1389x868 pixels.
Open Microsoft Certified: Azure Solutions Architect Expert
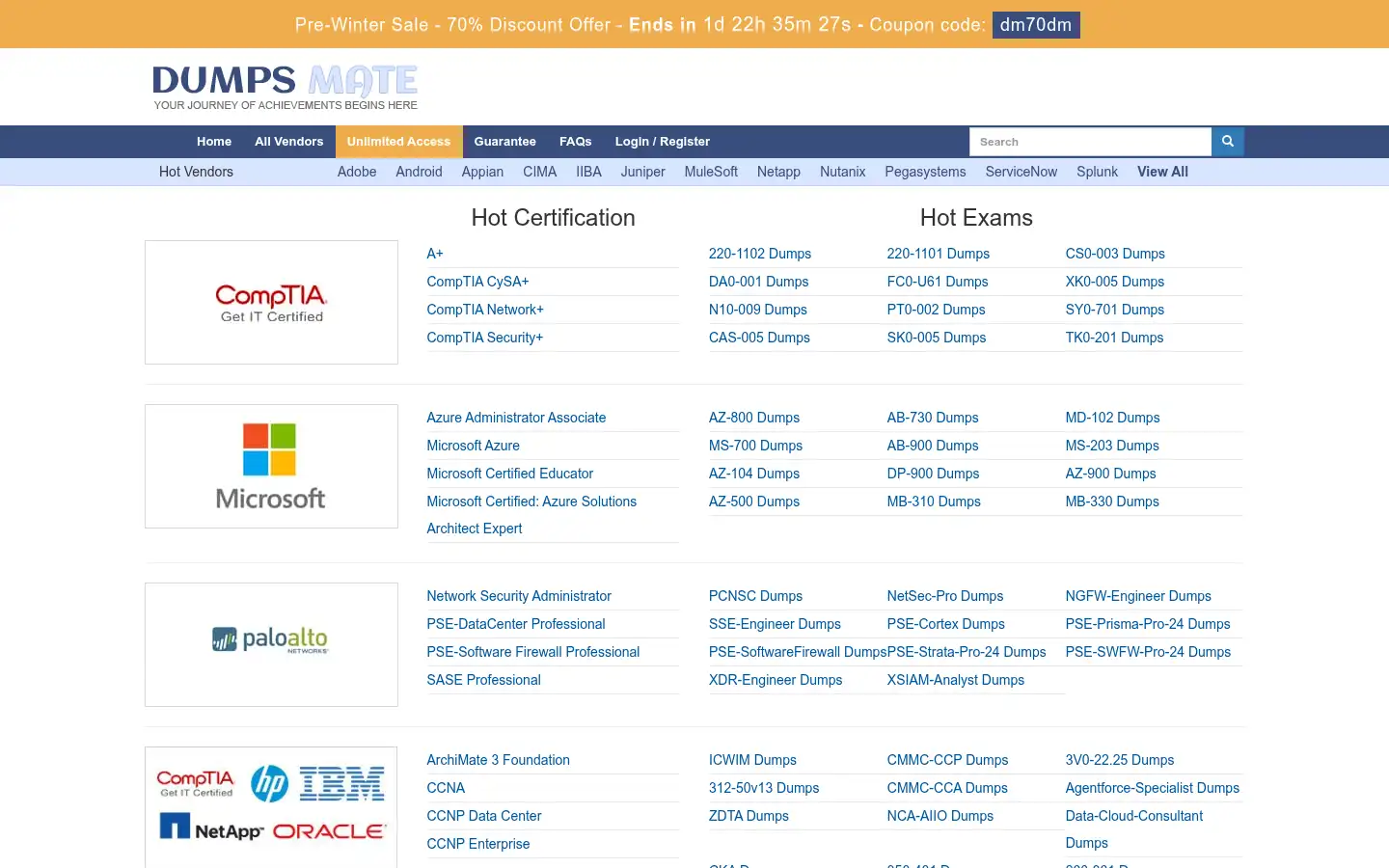[x=531, y=515]
